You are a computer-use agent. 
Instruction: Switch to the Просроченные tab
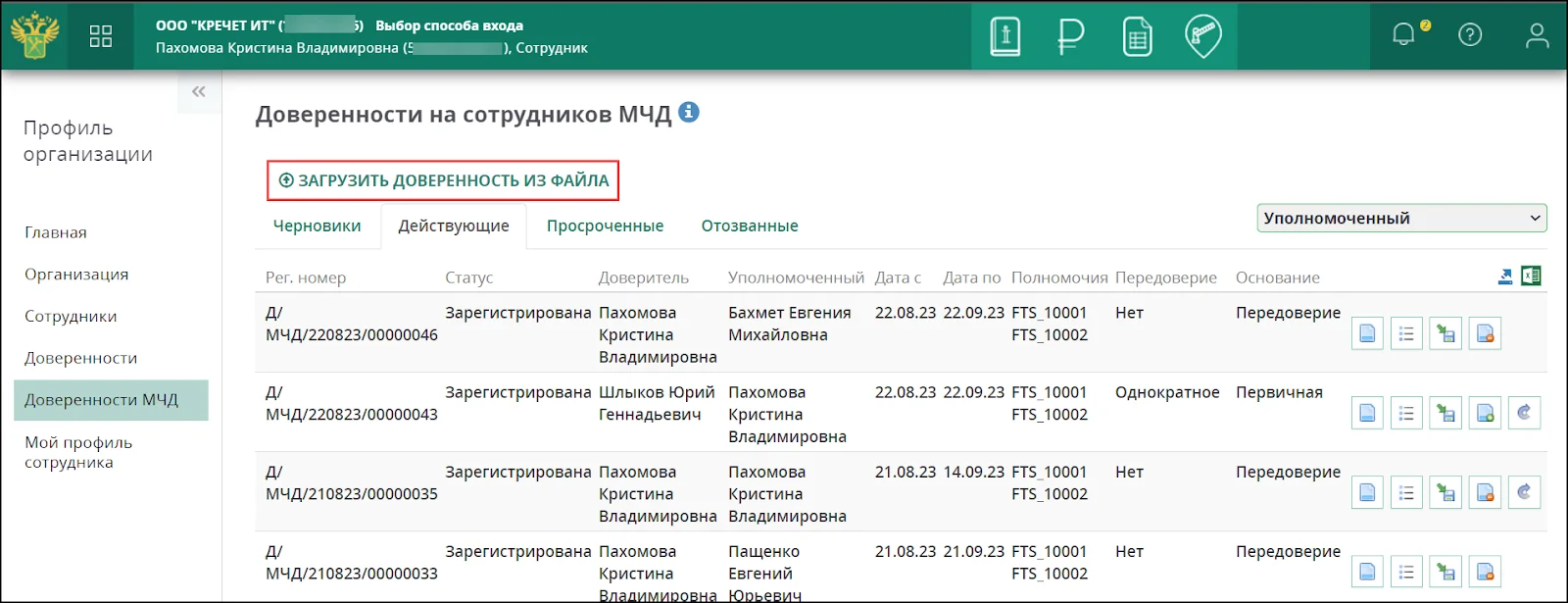click(605, 226)
